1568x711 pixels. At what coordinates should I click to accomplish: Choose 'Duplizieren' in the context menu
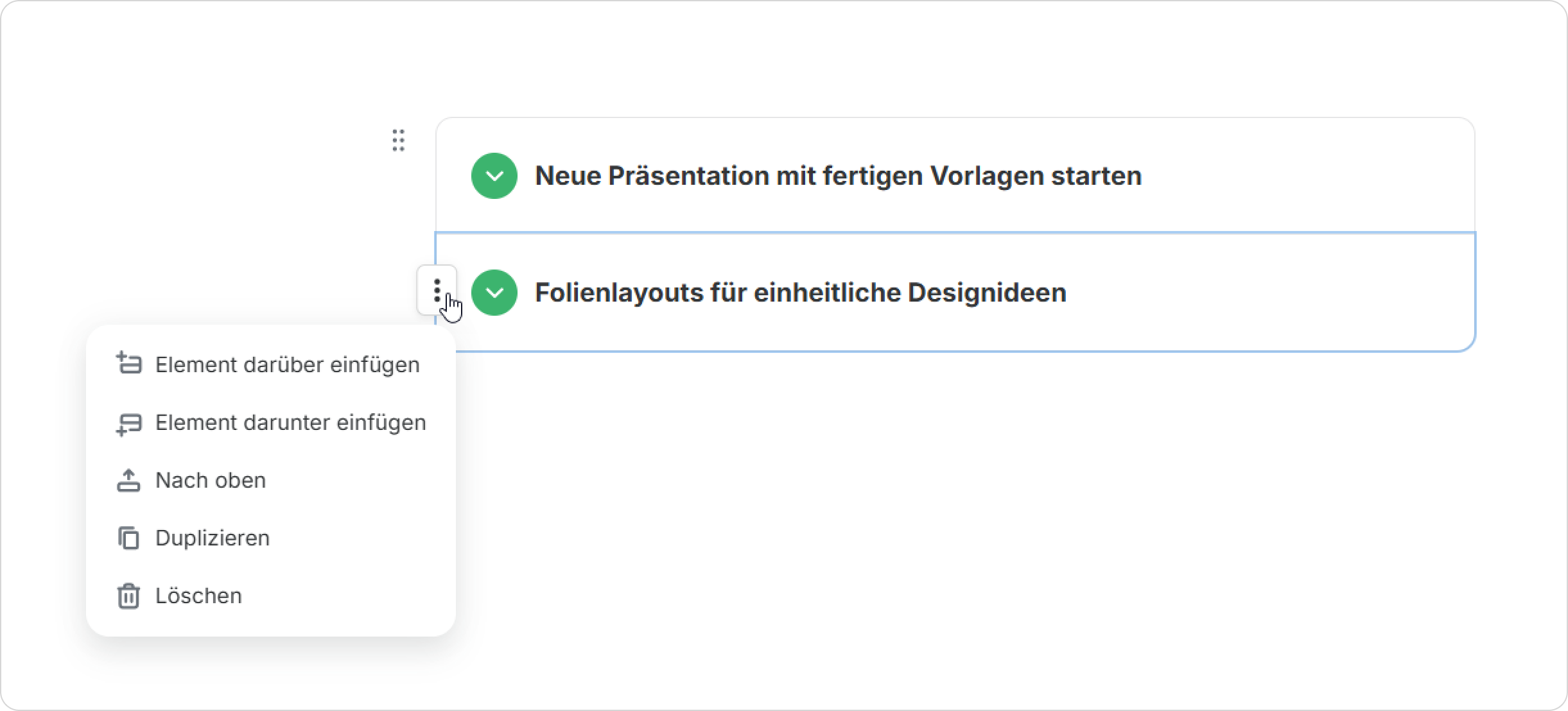[x=213, y=538]
